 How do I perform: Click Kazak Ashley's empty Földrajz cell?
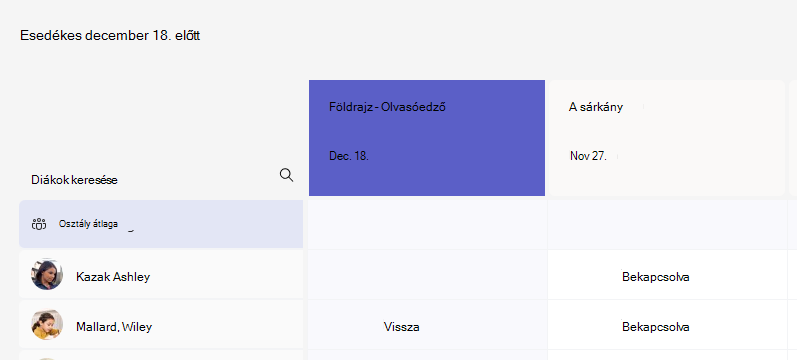coord(427,275)
